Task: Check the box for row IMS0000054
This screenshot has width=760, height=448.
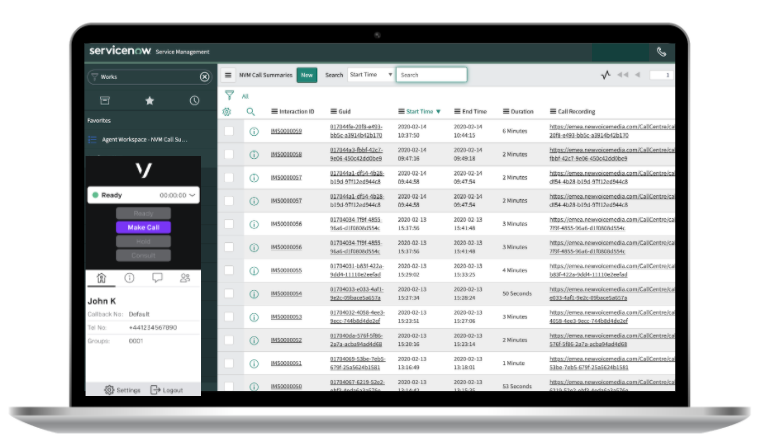Action: click(229, 293)
